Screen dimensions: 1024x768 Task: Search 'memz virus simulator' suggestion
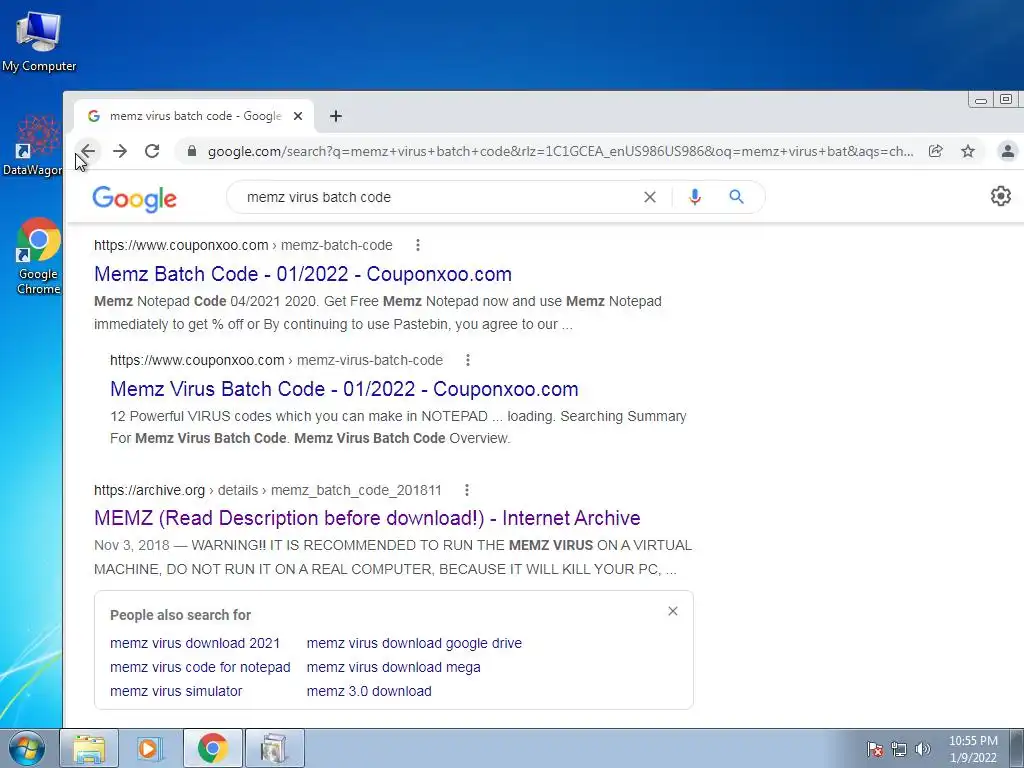pyautogui.click(x=176, y=692)
